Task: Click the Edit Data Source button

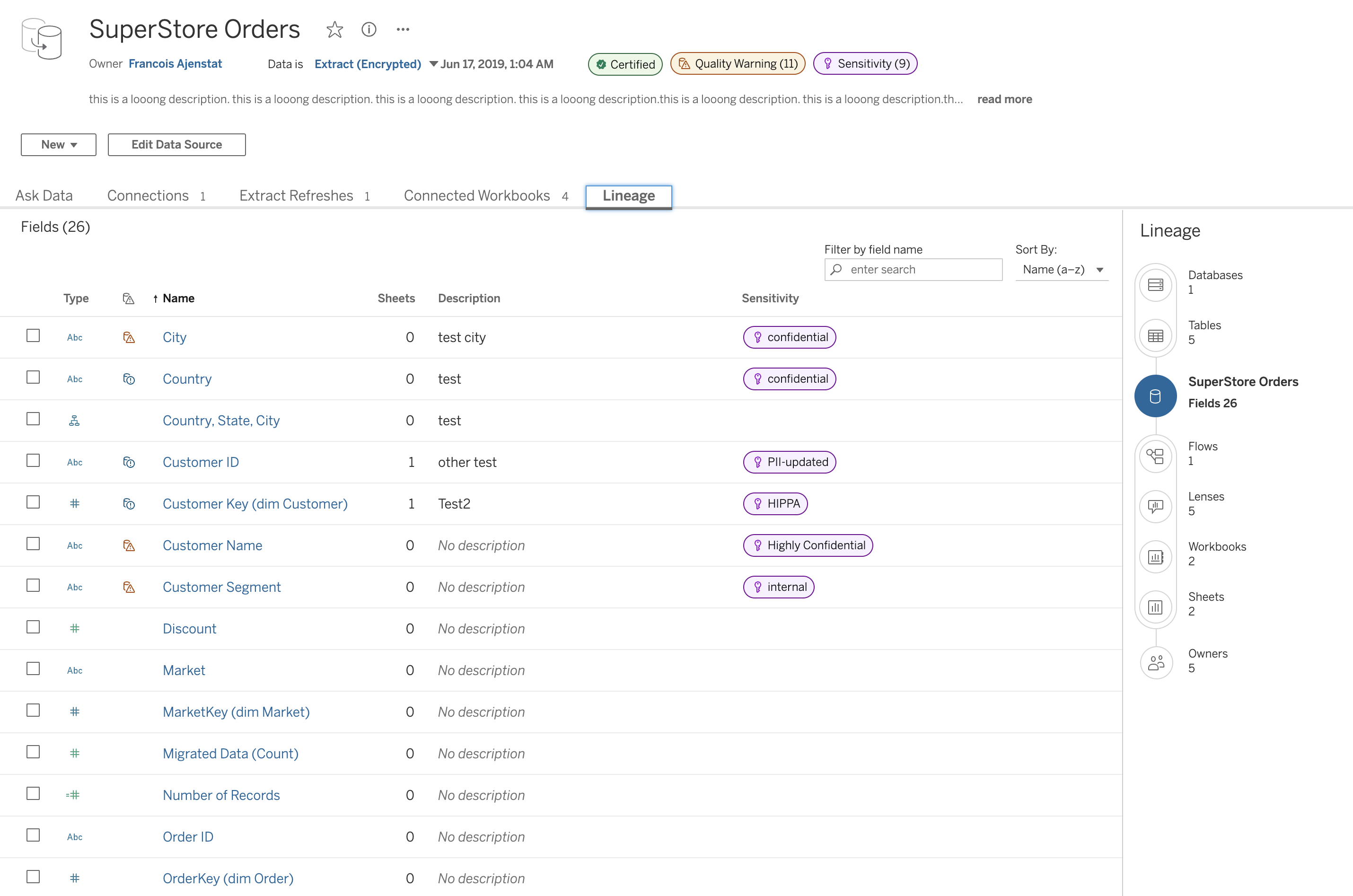Action: coord(176,145)
